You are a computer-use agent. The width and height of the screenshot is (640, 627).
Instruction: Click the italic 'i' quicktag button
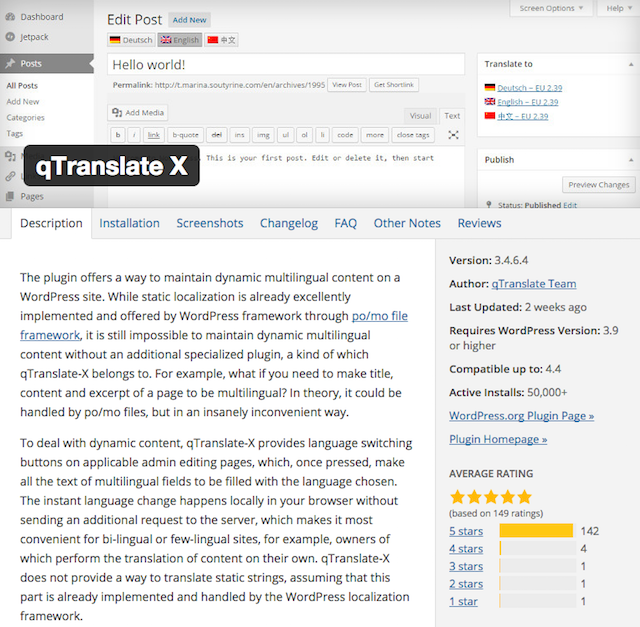tap(134, 135)
